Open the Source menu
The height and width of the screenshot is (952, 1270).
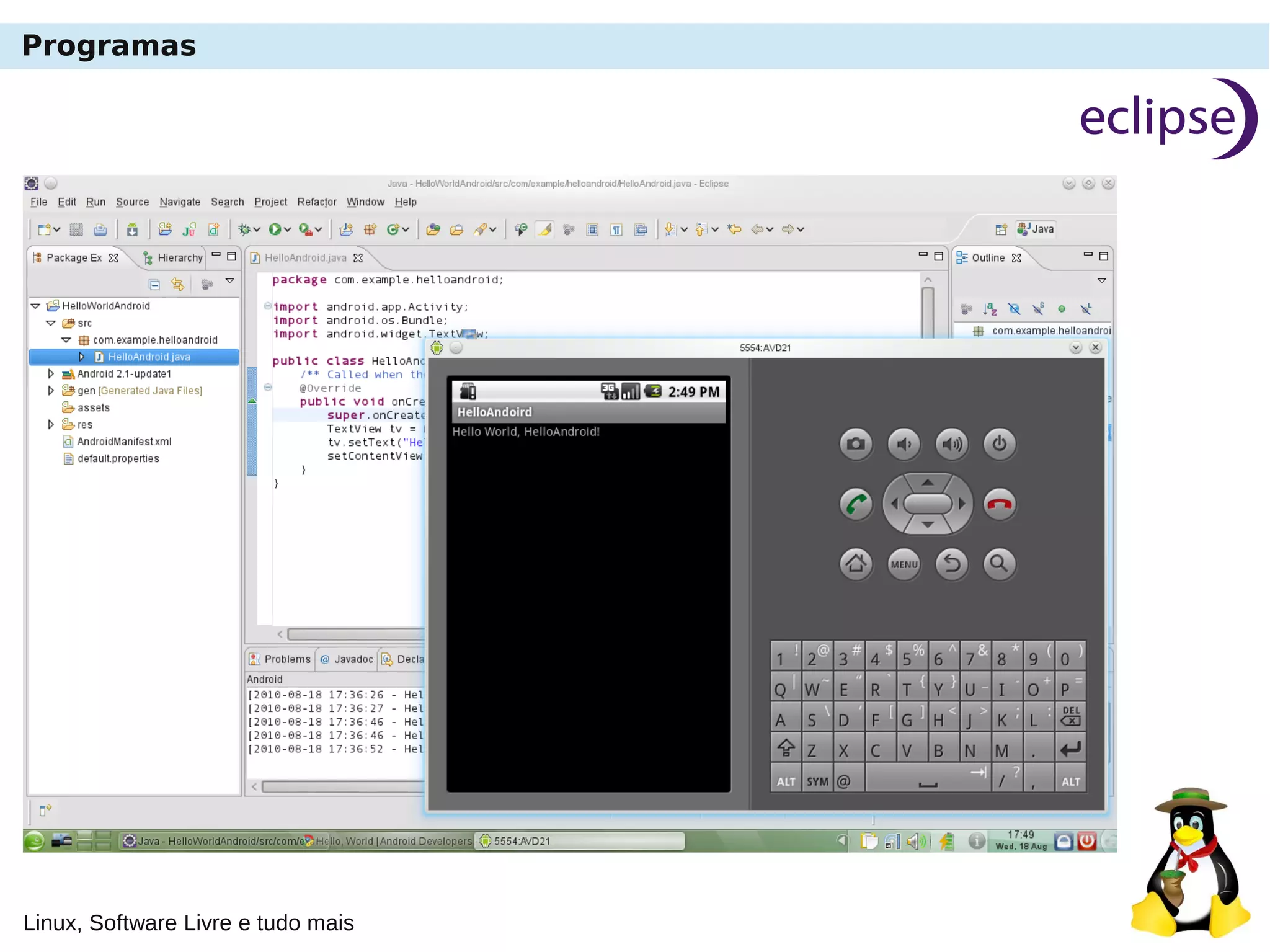coord(132,202)
